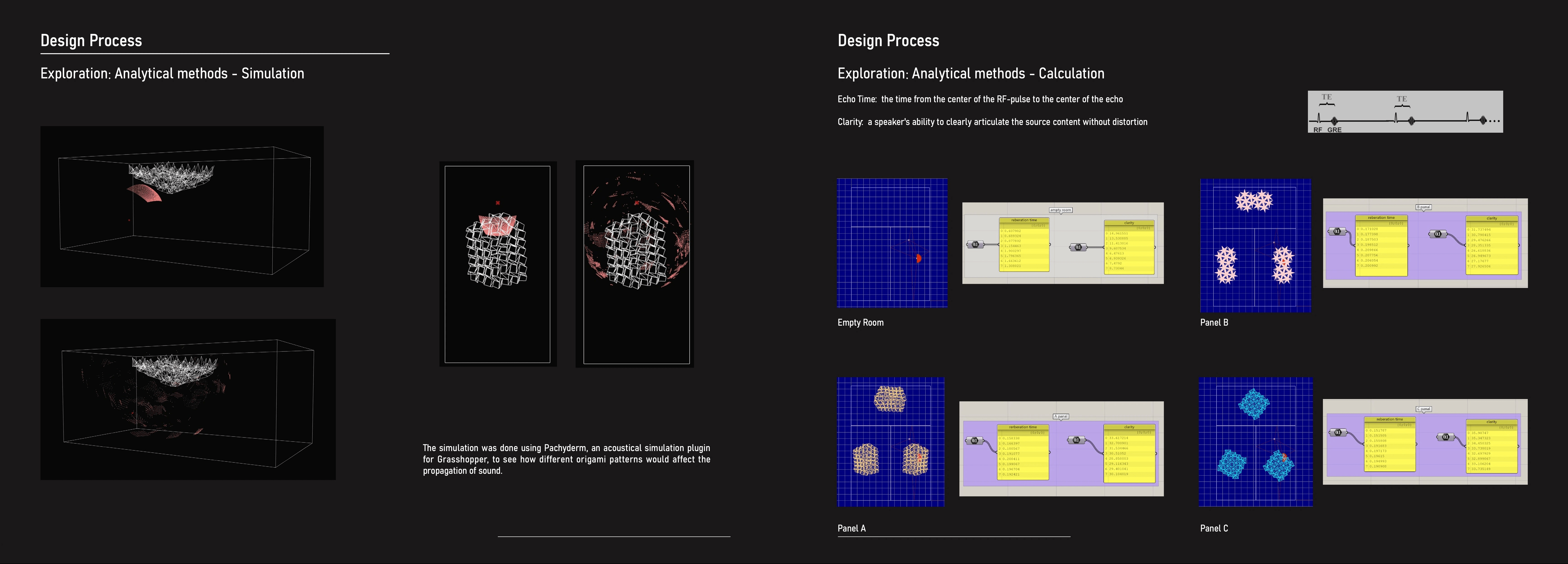Click the 'C panal' group label tag
1568x564 pixels.
click(x=1424, y=409)
